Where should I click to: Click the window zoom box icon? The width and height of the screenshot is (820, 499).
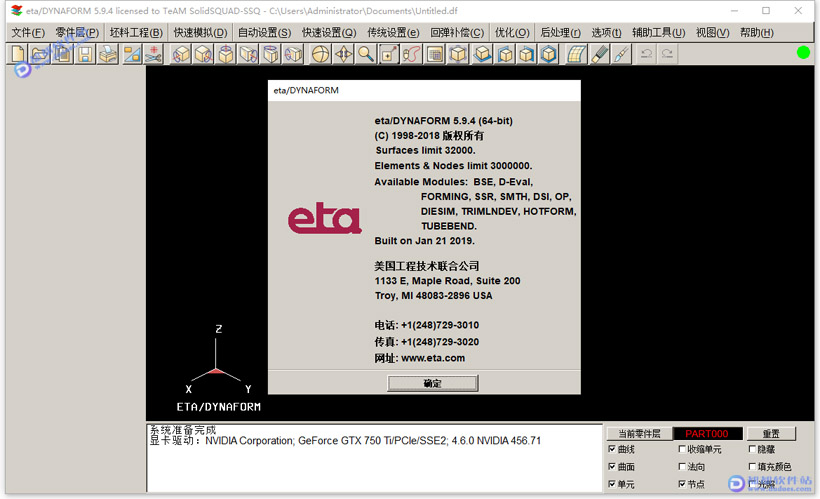[389, 54]
